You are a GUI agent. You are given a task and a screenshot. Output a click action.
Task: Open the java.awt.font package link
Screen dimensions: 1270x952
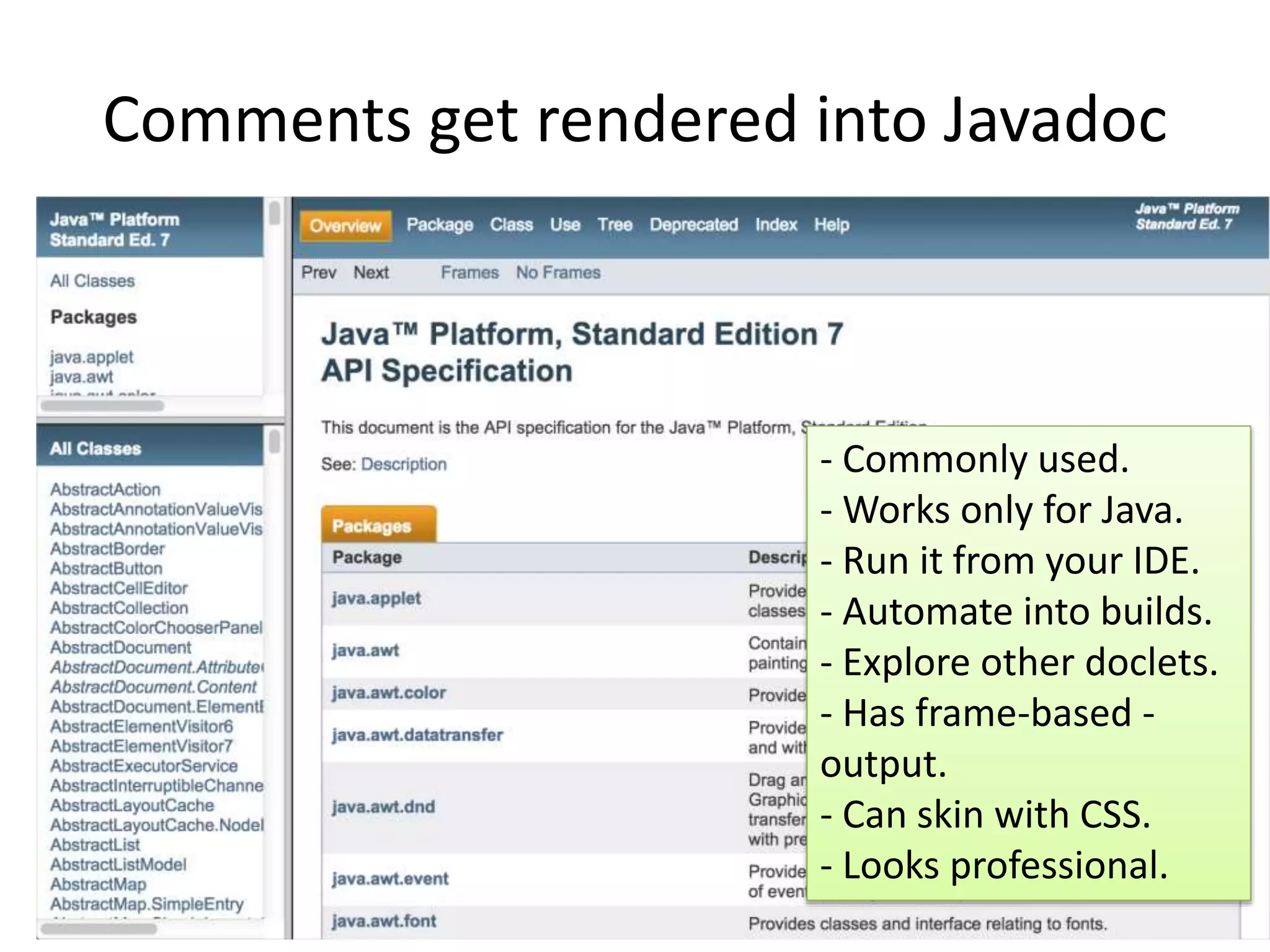tap(384, 921)
